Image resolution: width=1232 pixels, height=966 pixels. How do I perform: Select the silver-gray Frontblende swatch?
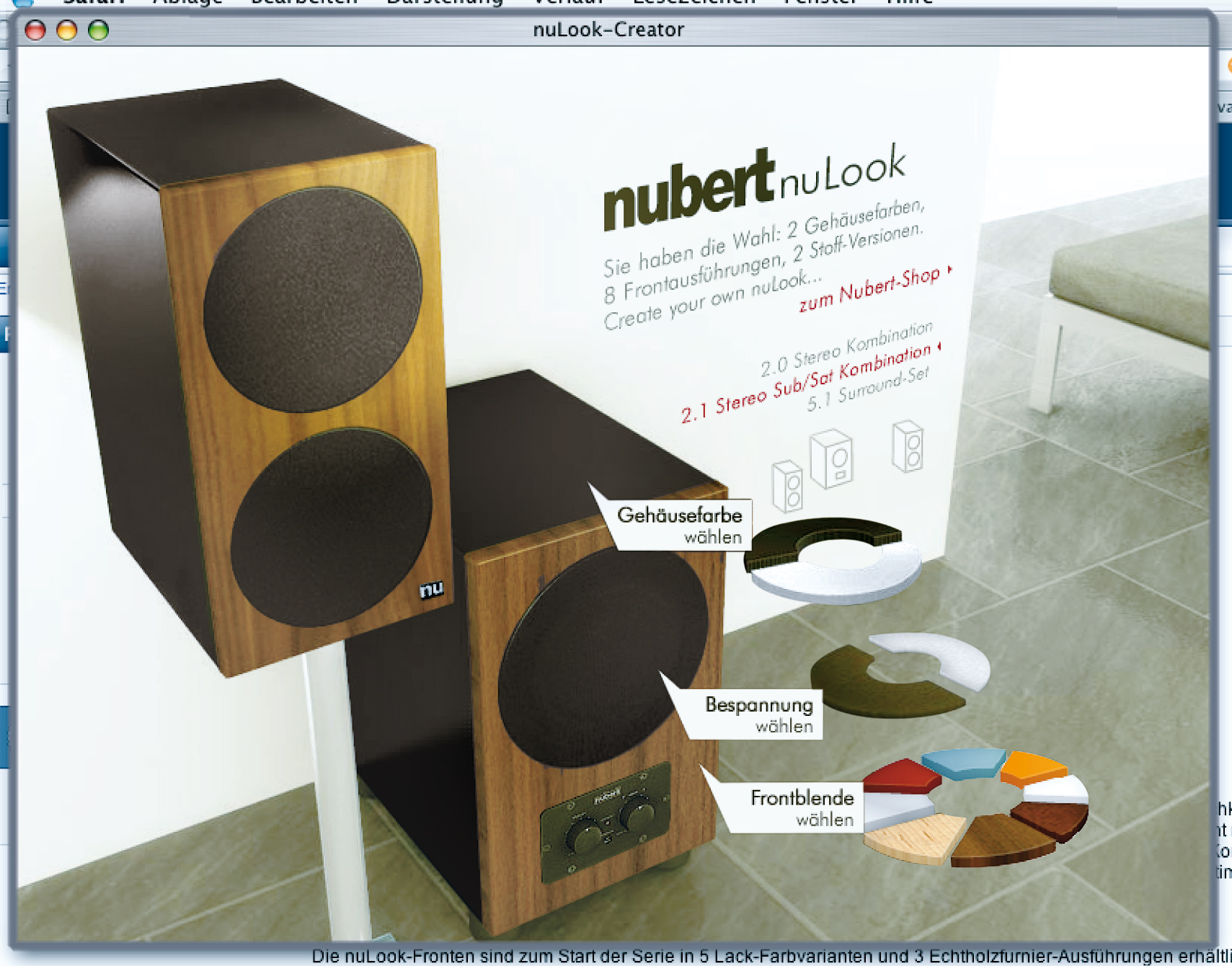pyautogui.click(x=895, y=810)
